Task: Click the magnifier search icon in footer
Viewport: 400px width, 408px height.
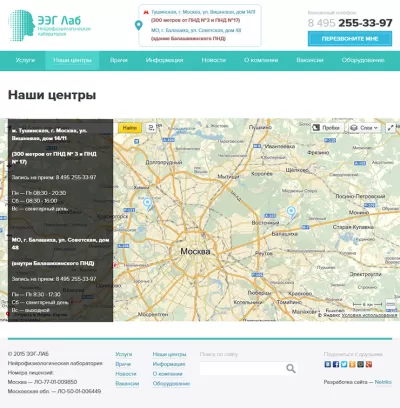Action: (x=291, y=368)
